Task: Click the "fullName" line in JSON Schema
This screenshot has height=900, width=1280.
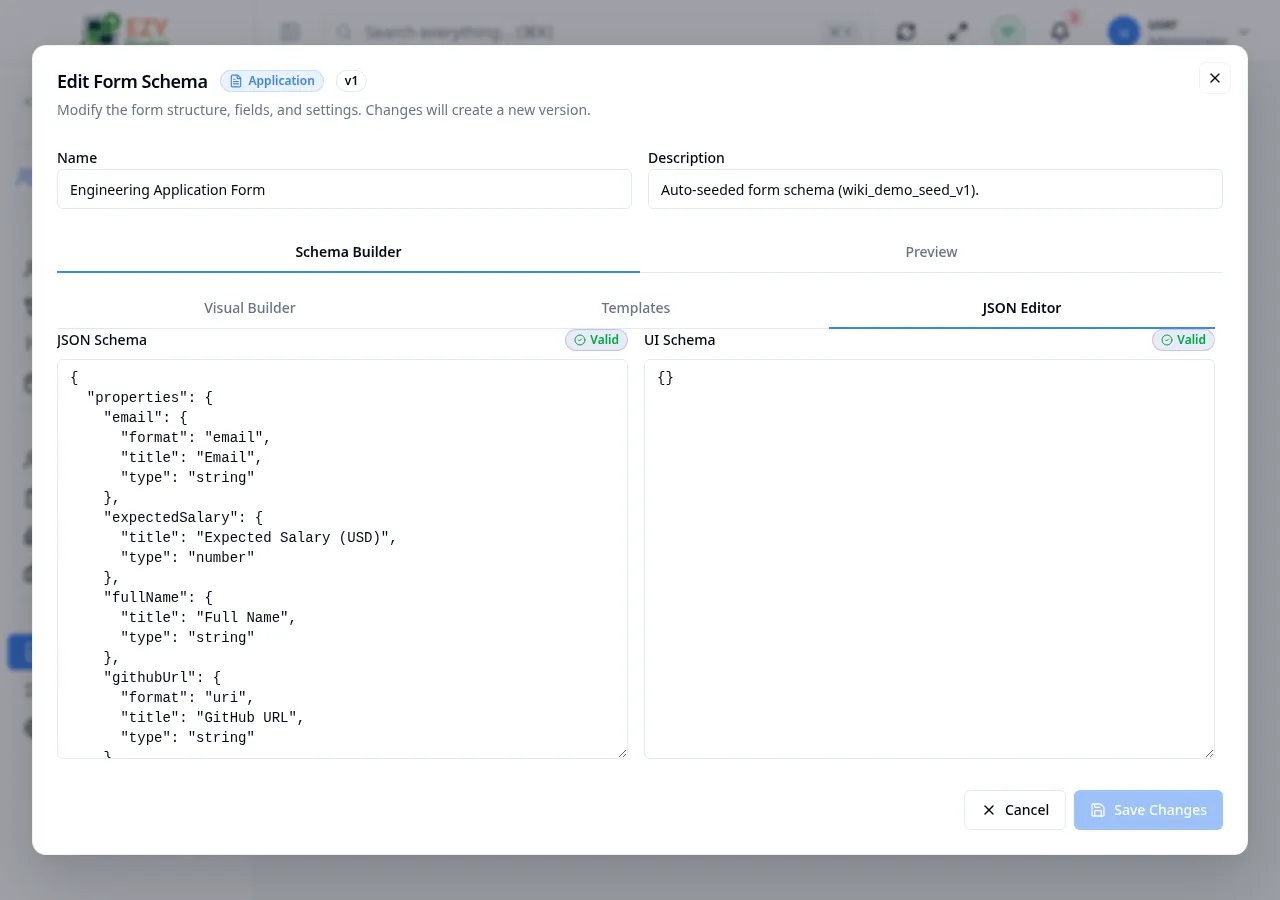Action: pyautogui.click(x=158, y=598)
